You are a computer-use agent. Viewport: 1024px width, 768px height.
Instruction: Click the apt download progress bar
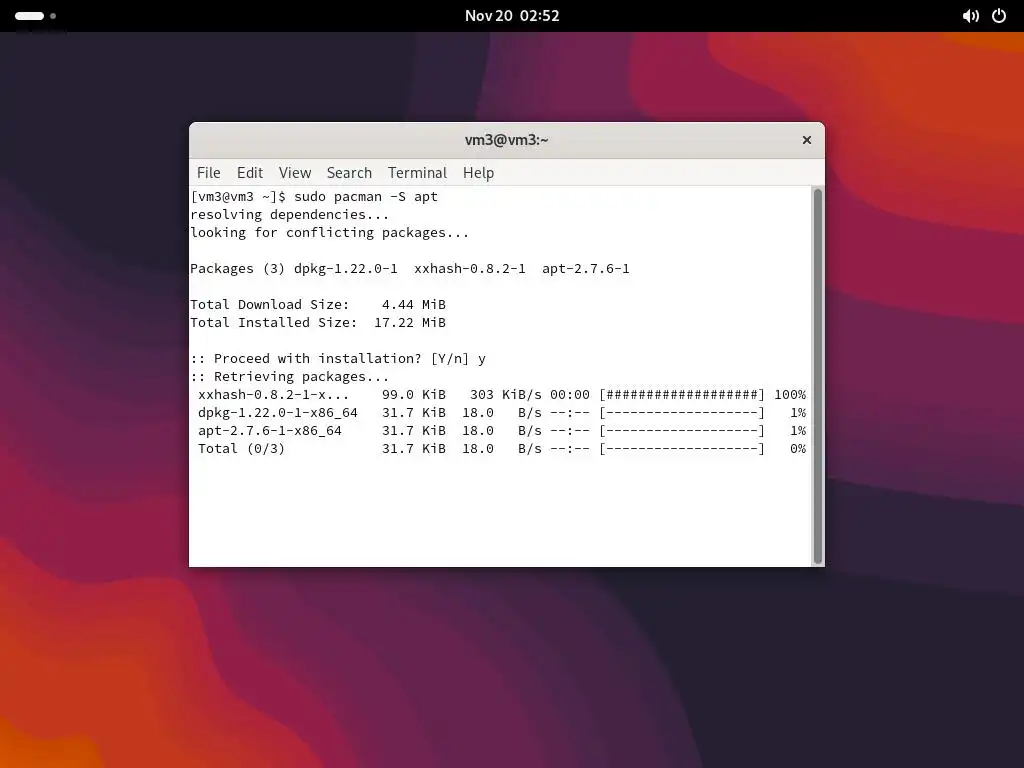click(x=681, y=430)
